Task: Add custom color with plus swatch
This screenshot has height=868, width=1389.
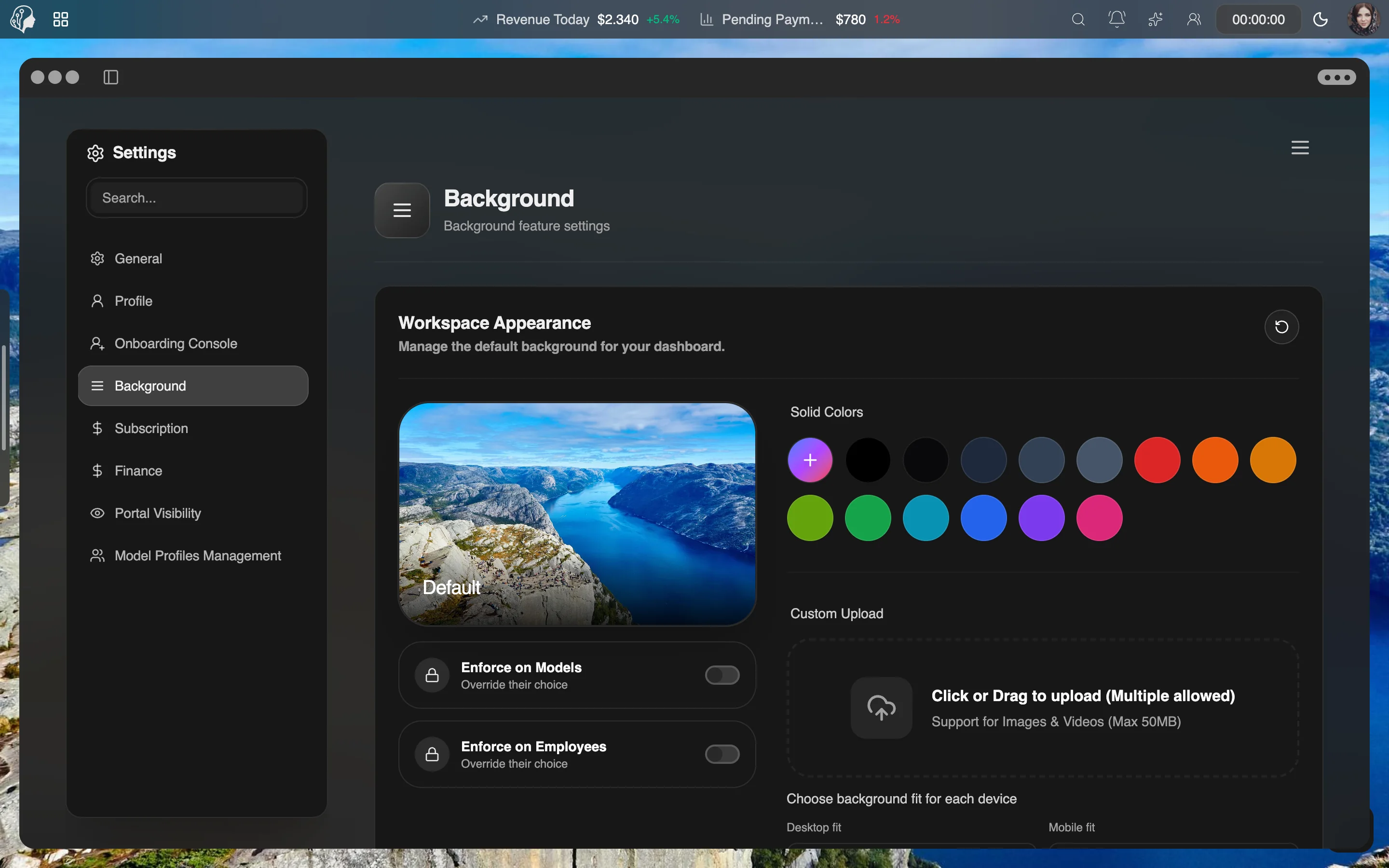Action: pos(810,460)
